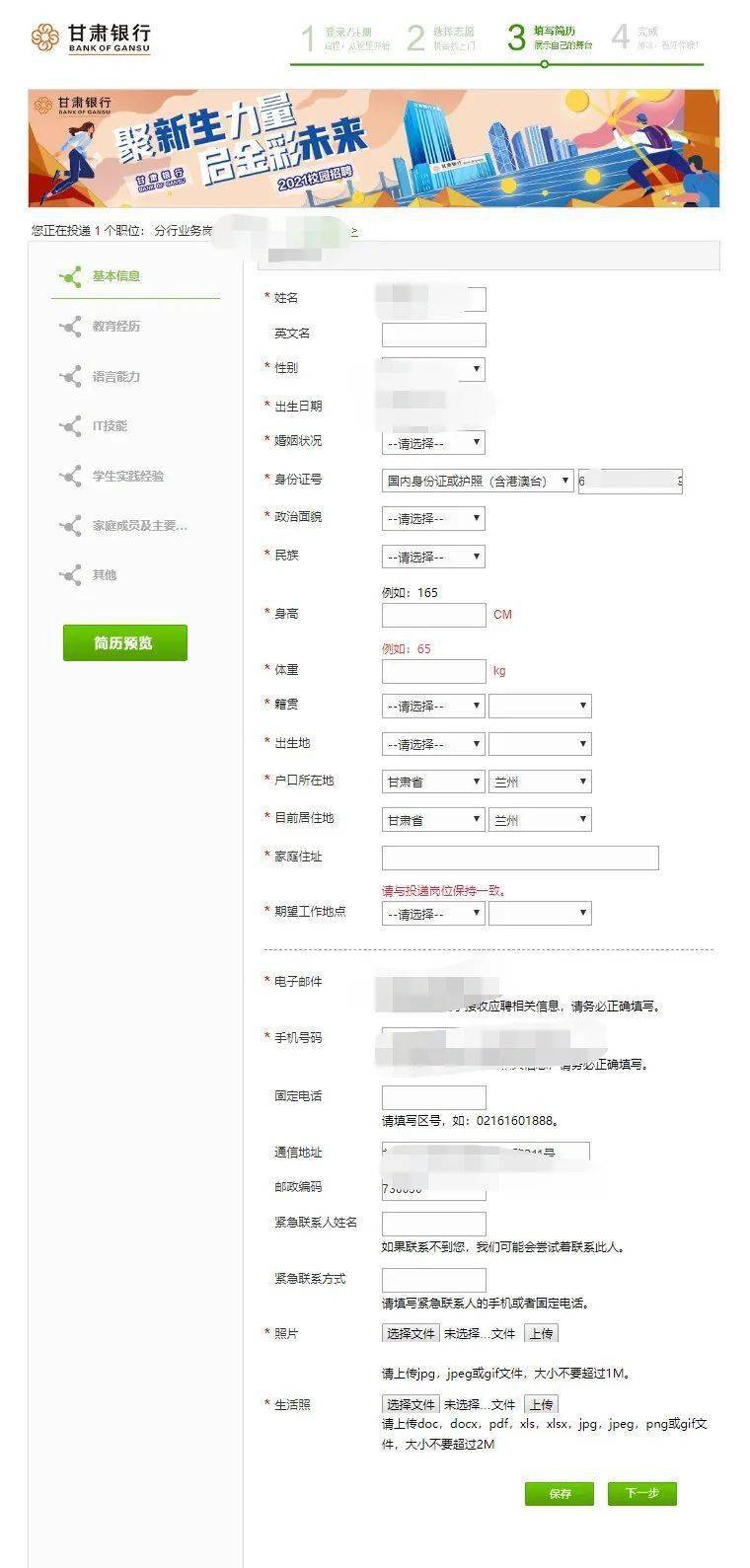The width and height of the screenshot is (750, 1568).
Task: Click the 固定电话 input field
Action: point(433,1097)
